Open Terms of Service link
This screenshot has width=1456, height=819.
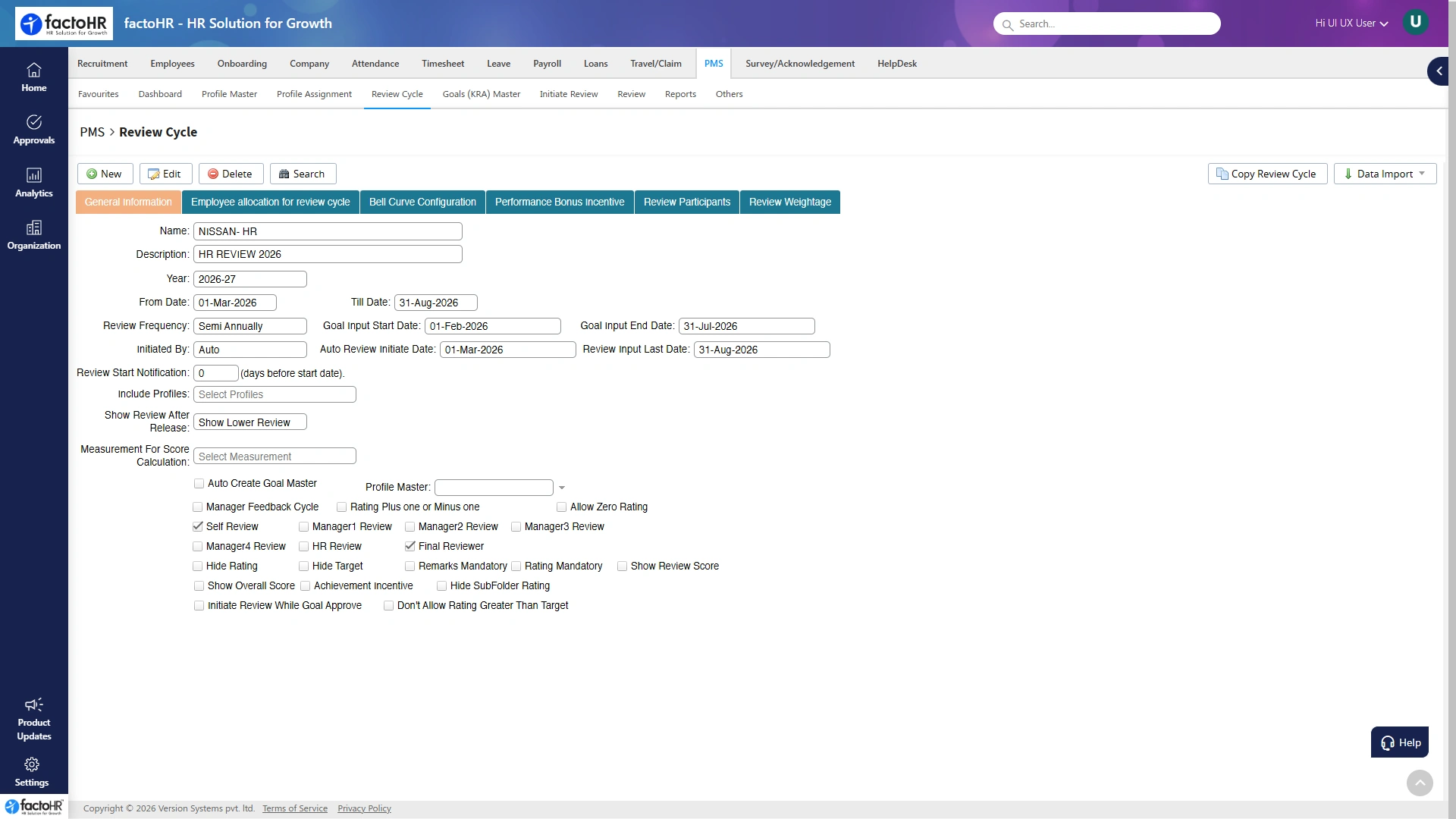(295, 808)
